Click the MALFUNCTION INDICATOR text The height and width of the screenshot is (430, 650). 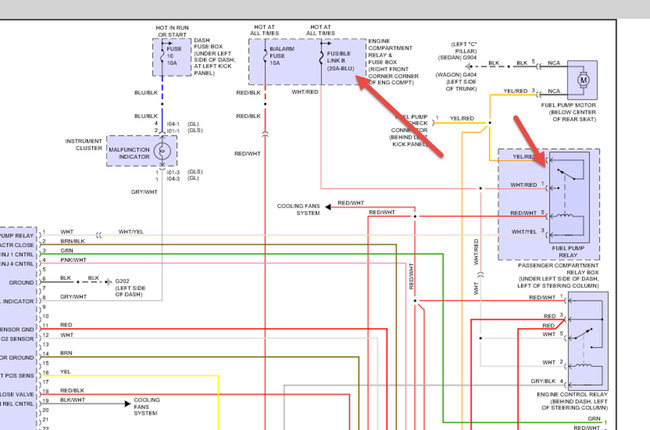point(129,153)
